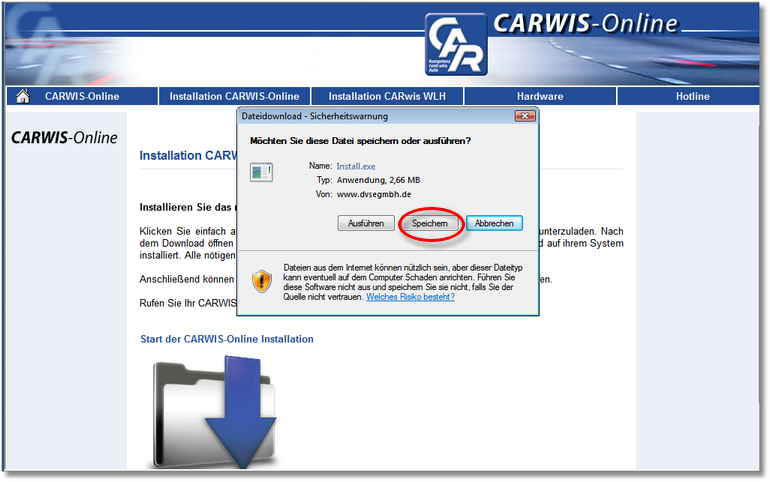Click the Abbrechen button
770x482 pixels.
(x=494, y=223)
